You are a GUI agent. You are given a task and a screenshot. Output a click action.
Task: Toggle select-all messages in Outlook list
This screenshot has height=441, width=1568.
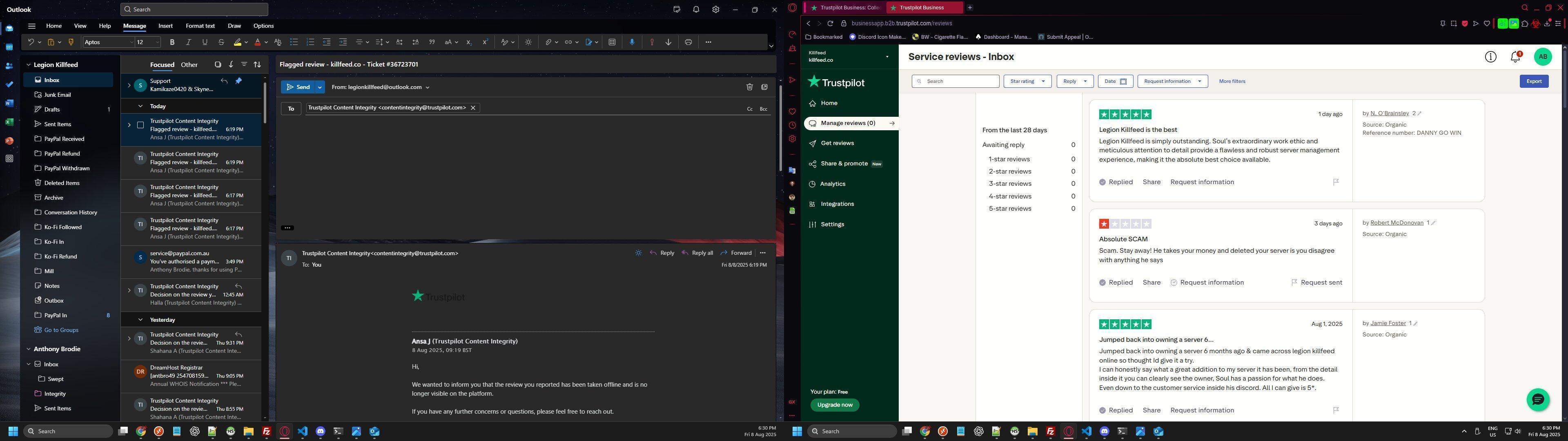pyautogui.click(x=217, y=65)
